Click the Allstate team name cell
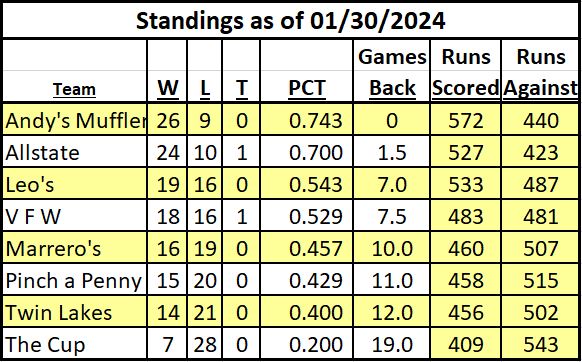The height and width of the screenshot is (362, 582). tap(75, 151)
